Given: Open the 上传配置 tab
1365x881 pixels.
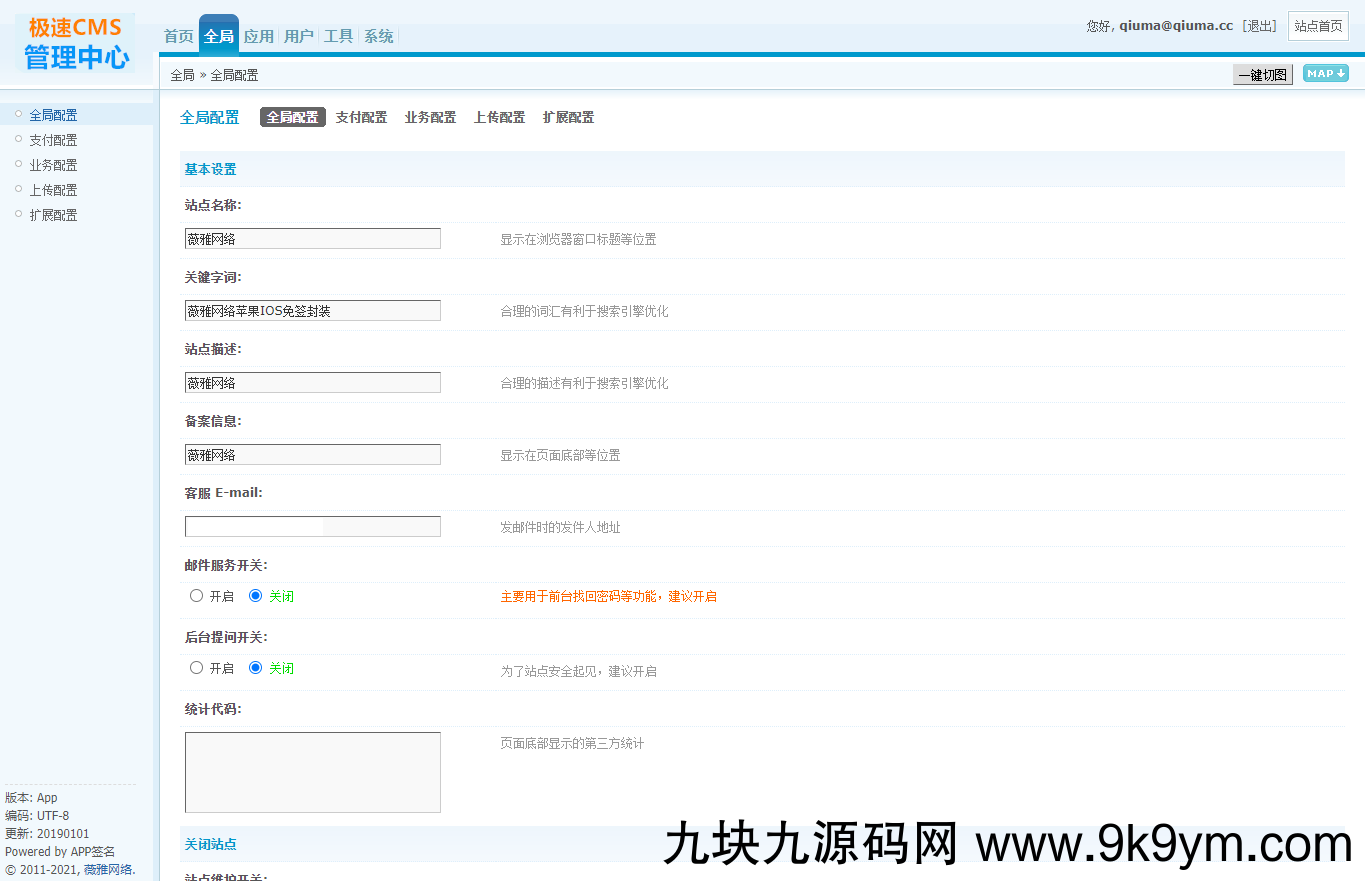Looking at the screenshot, I should pyautogui.click(x=499, y=117).
